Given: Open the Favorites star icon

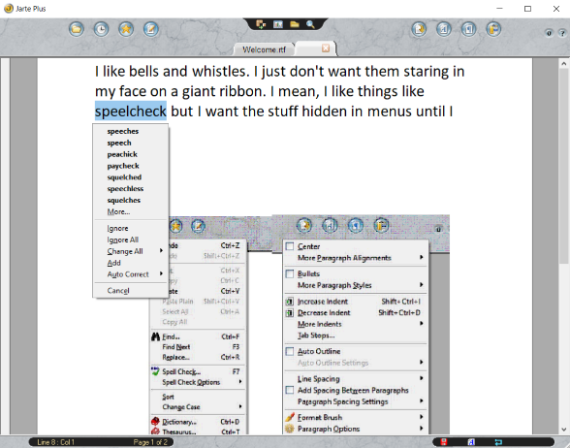Looking at the screenshot, I should [126, 29].
